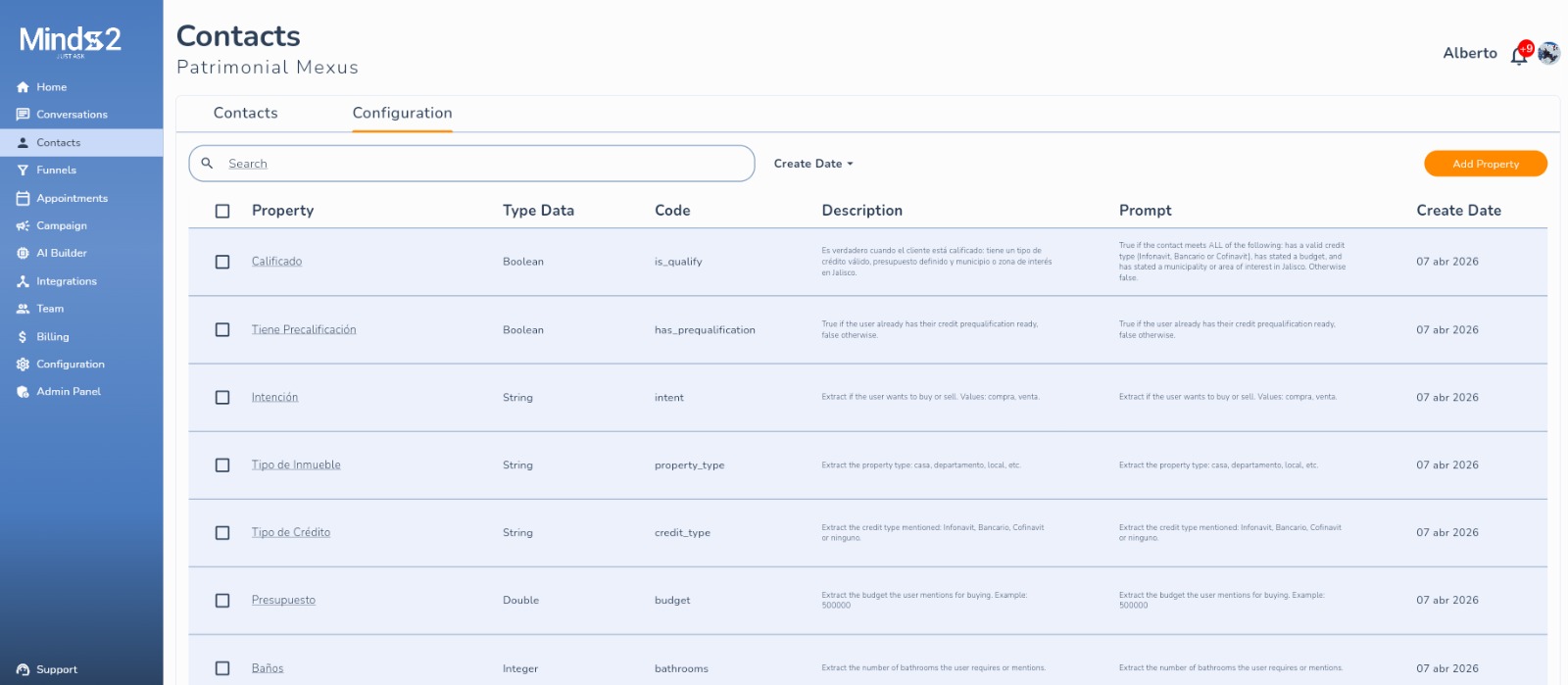Check the Calificado row checkbox
Viewport: 1568px width, 685px height.
point(222,262)
